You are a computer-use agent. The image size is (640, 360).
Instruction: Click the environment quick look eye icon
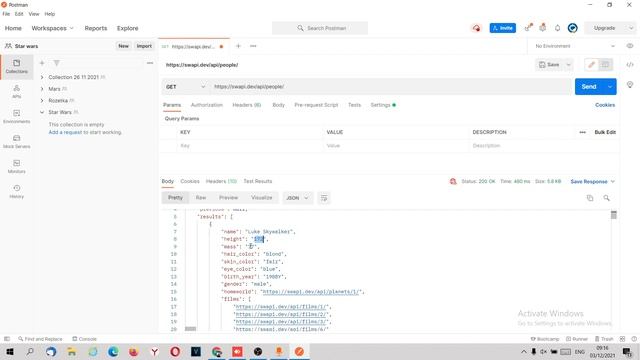[x=630, y=46]
